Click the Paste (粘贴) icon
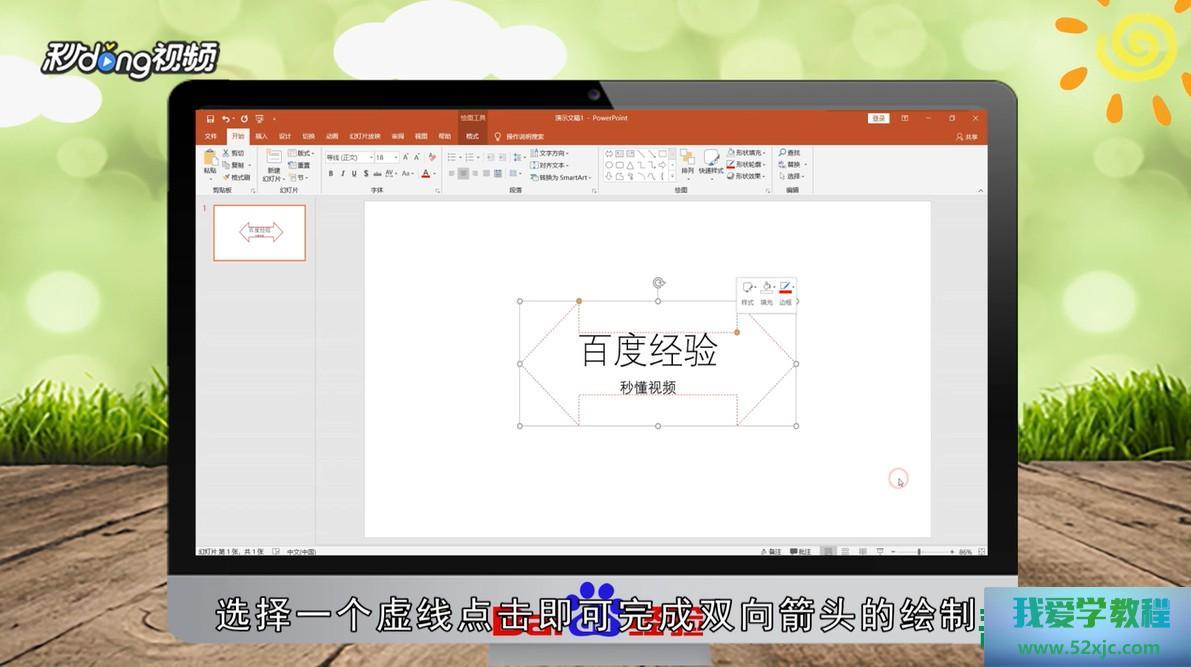This screenshot has height=667, width=1191. coord(210,160)
